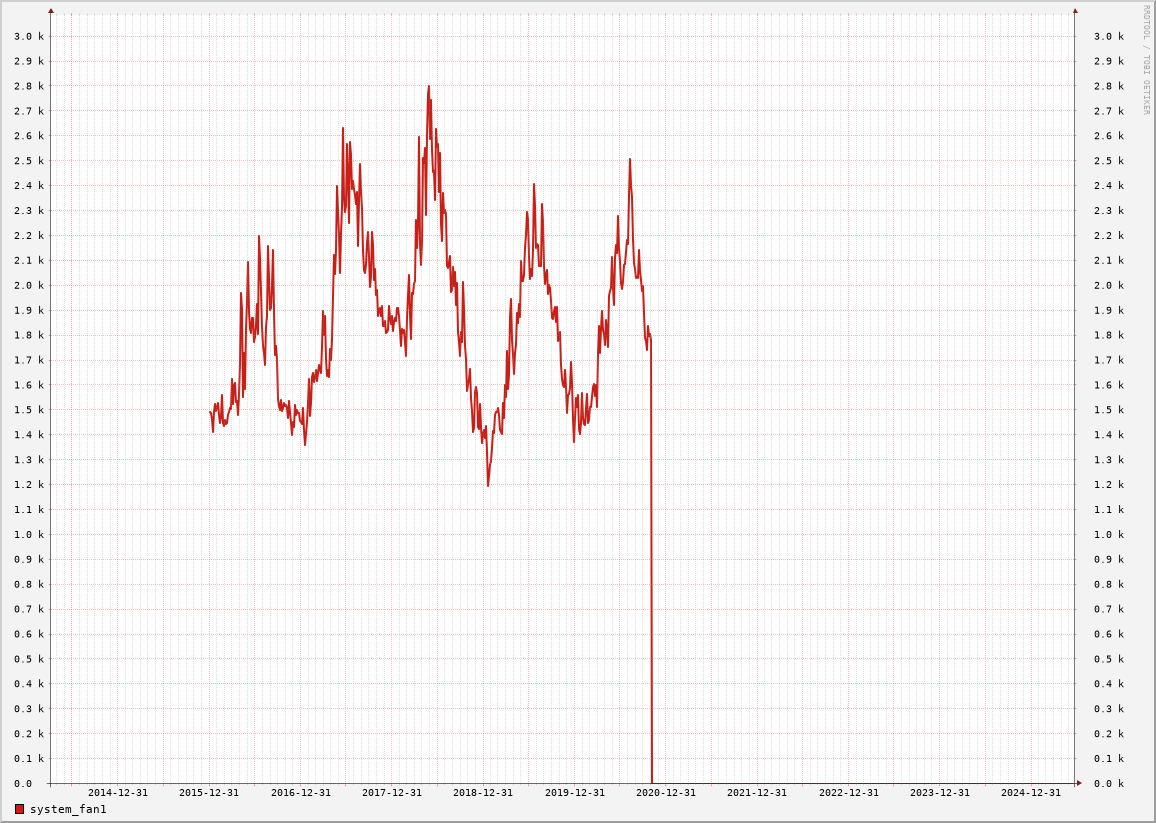
Task: Click the highest peak of the fan curve
Action: (x=428, y=87)
